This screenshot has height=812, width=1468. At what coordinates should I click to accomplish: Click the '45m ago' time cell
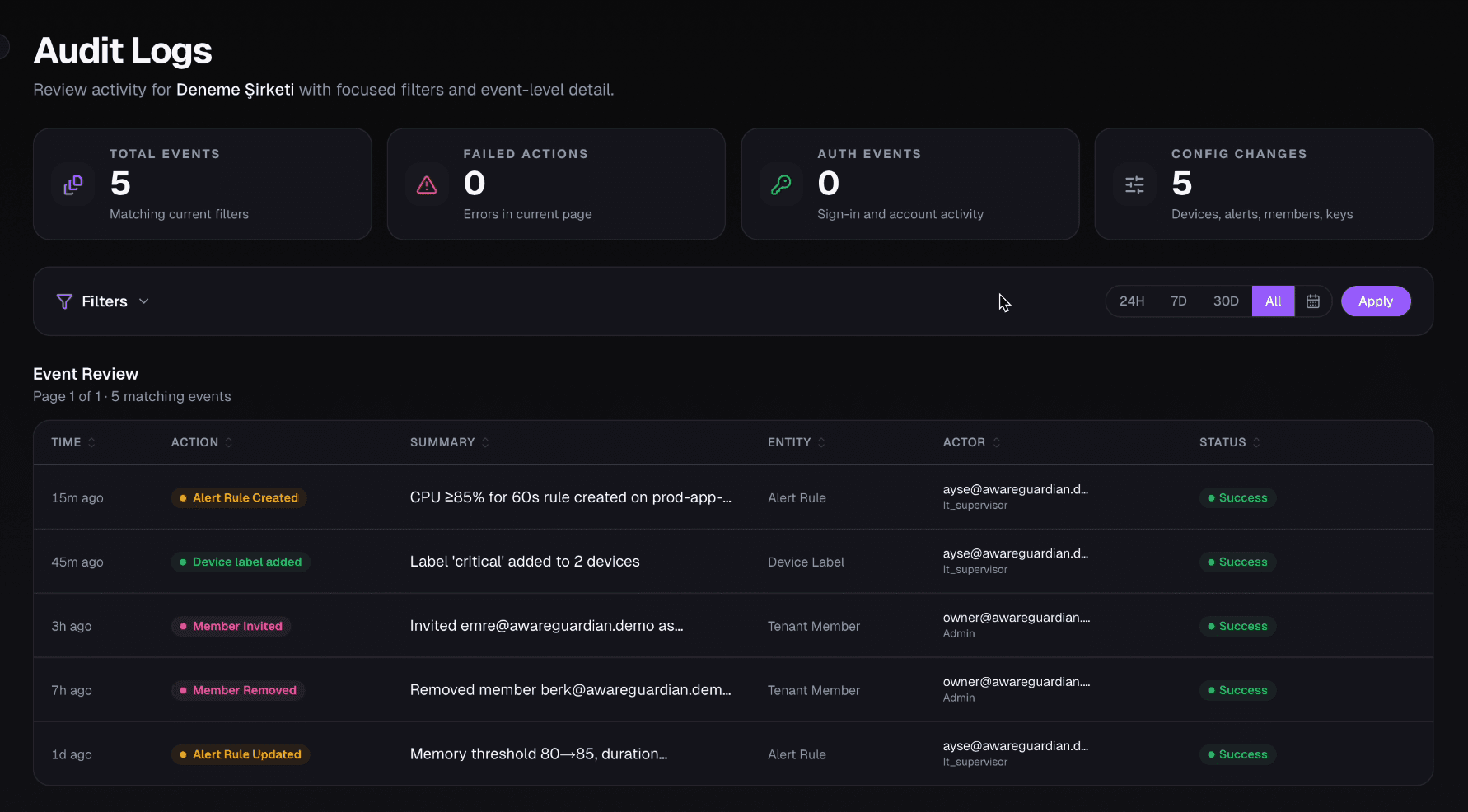(77, 562)
